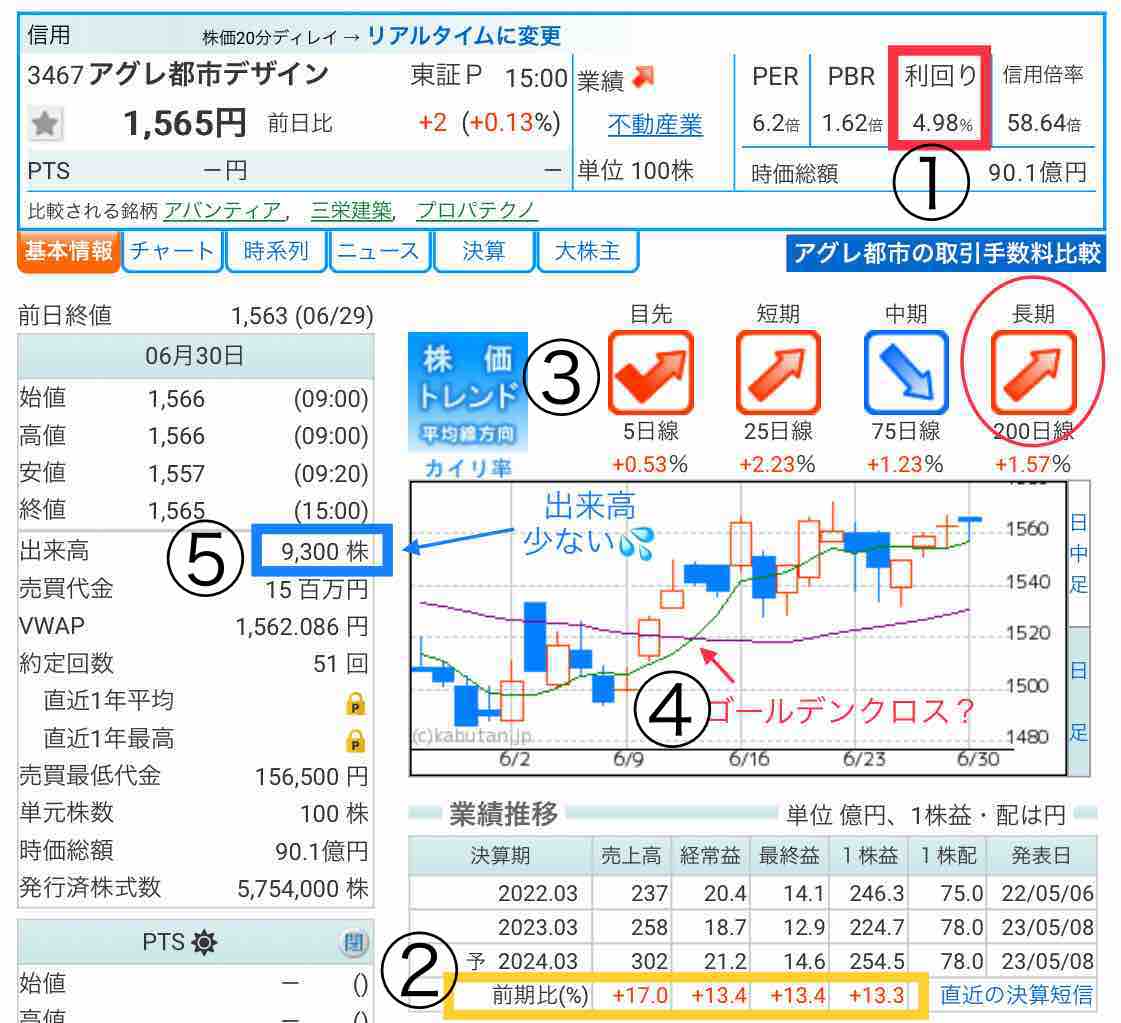Open the 大株主 tab
The height and width of the screenshot is (1023, 1121).
pyautogui.click(x=587, y=251)
